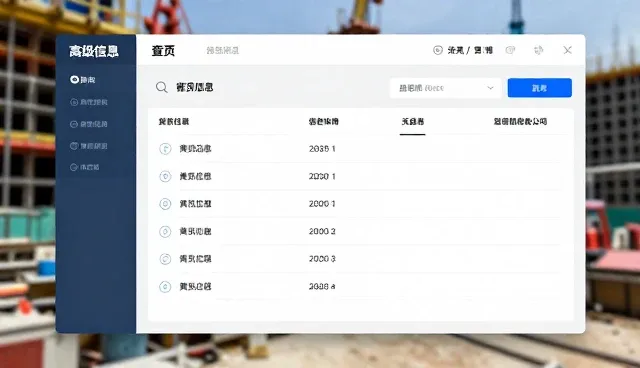This screenshot has height=368, width=640.
Task: Click the name text in the 2000 2 row
Action: point(196,231)
